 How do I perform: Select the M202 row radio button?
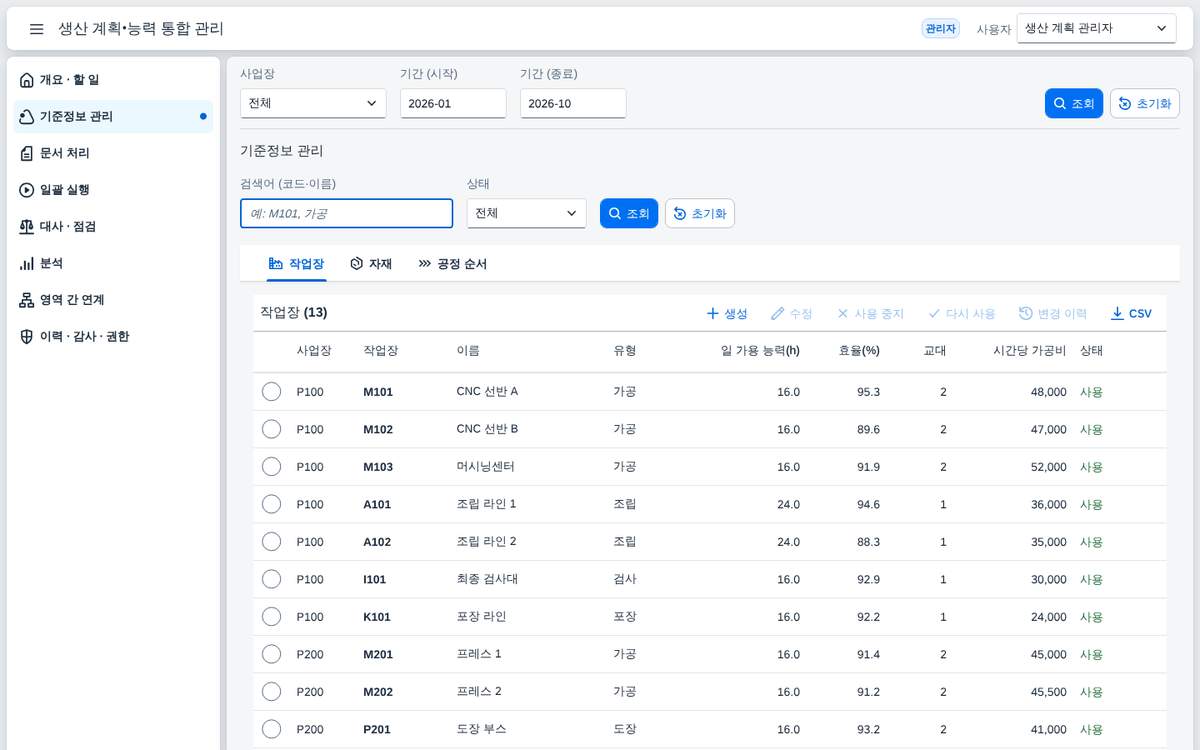(x=271, y=692)
